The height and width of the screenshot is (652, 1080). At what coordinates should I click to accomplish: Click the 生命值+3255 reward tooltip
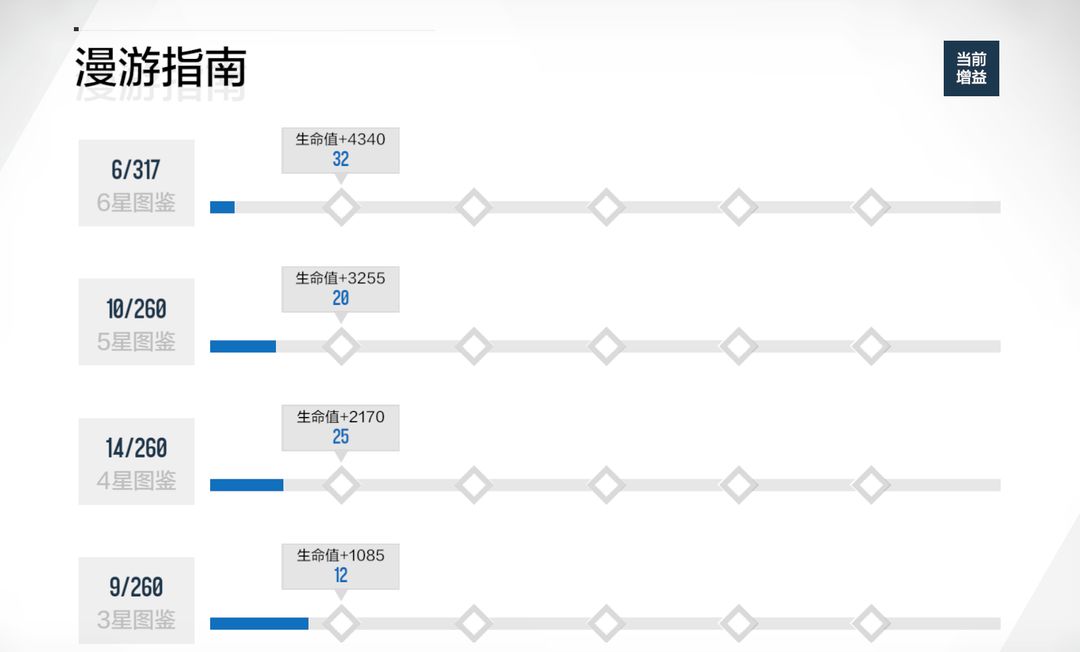(340, 289)
